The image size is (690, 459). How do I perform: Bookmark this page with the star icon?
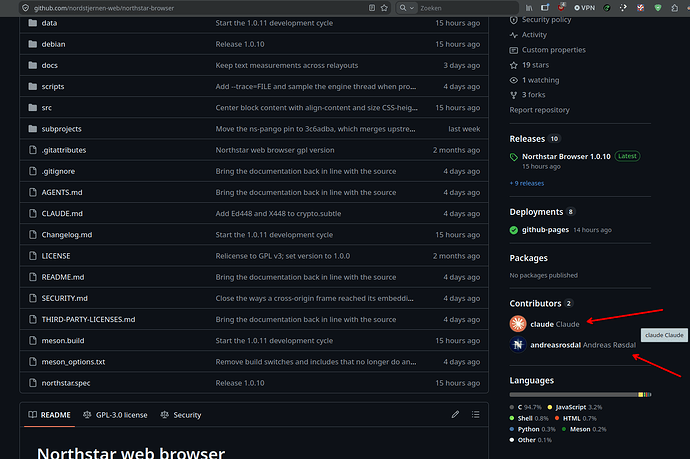(384, 8)
